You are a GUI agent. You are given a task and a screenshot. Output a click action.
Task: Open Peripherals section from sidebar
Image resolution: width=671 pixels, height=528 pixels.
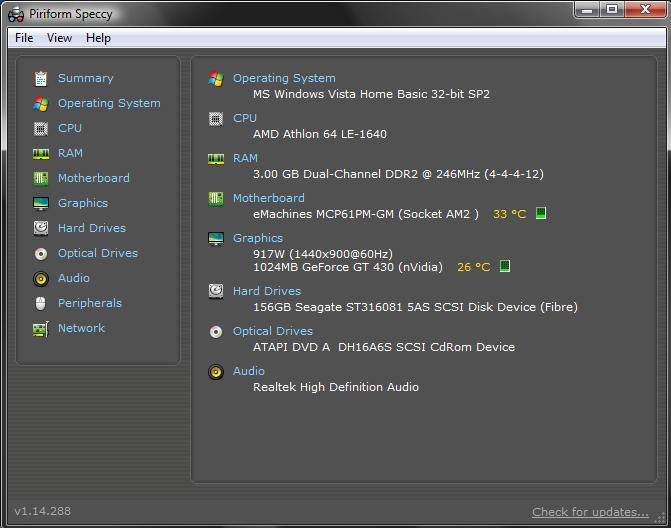coord(90,303)
